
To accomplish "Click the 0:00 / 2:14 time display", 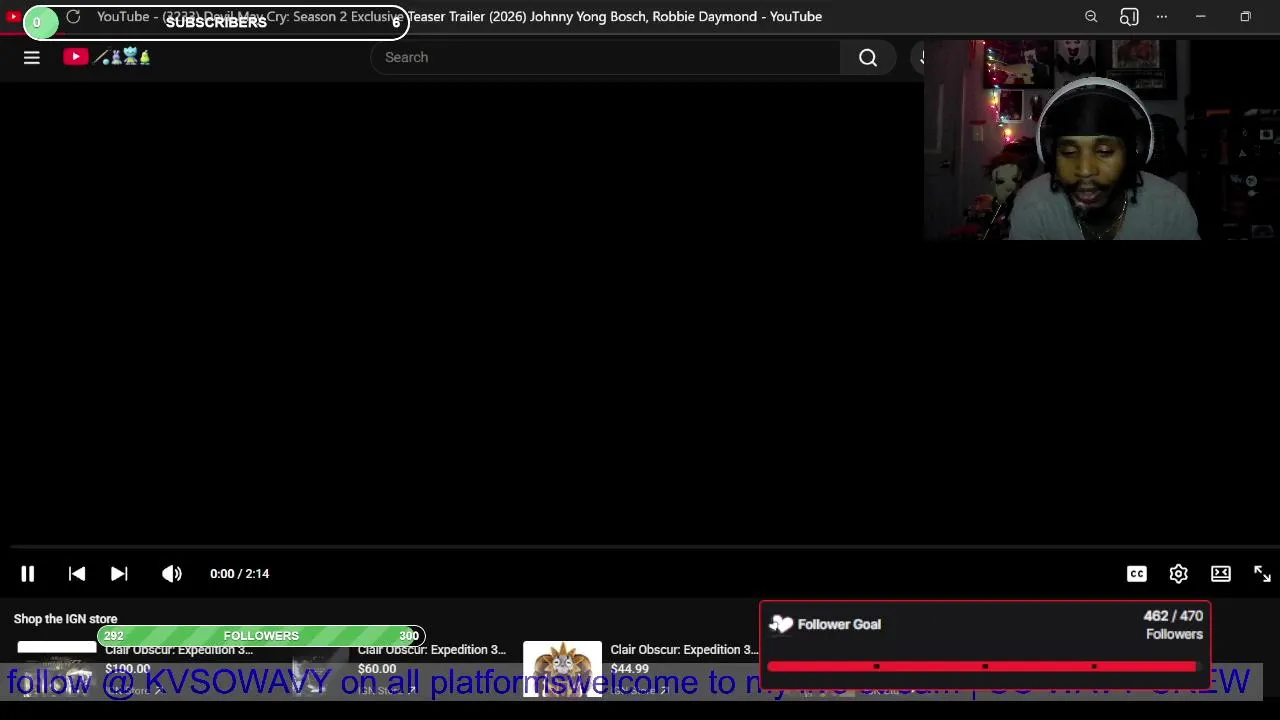I will (239, 573).
